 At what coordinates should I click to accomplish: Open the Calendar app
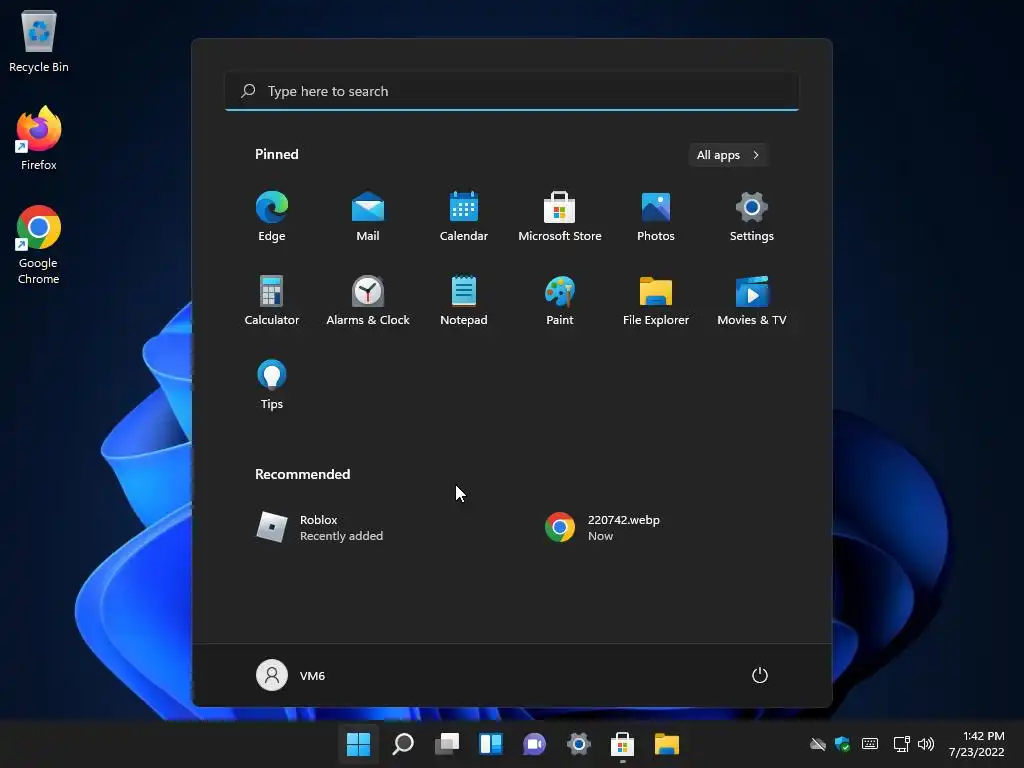464,217
